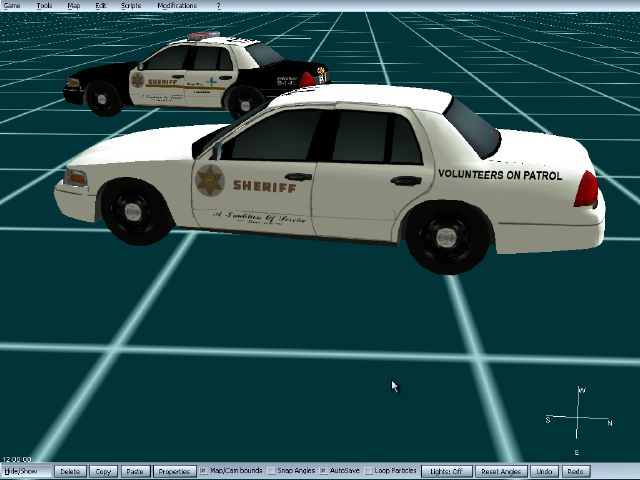640x480 pixels.
Task: Click the Reset Angles button
Action: tap(501, 471)
